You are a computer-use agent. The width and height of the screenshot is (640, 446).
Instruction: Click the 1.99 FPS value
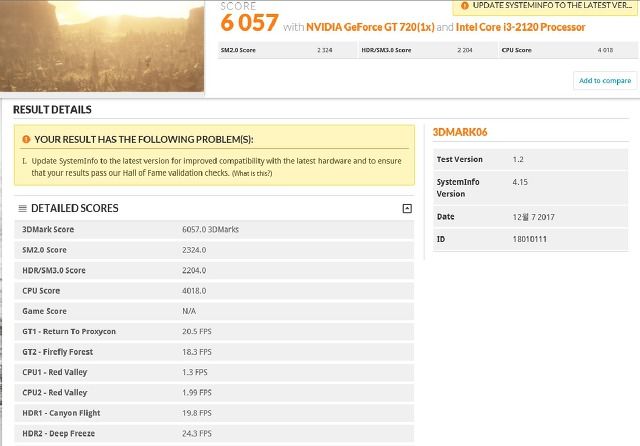coord(197,393)
